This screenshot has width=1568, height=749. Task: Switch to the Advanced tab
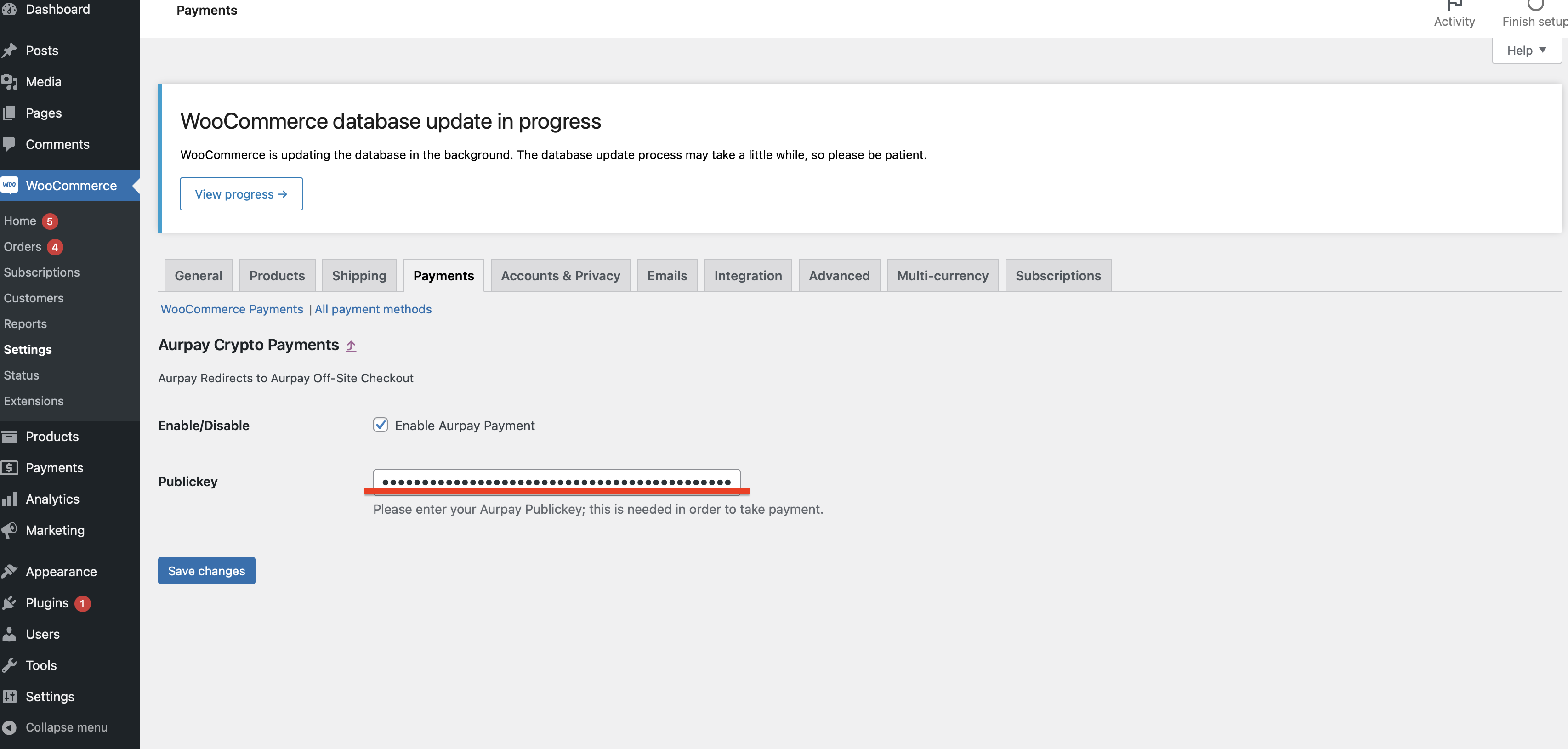coord(840,276)
